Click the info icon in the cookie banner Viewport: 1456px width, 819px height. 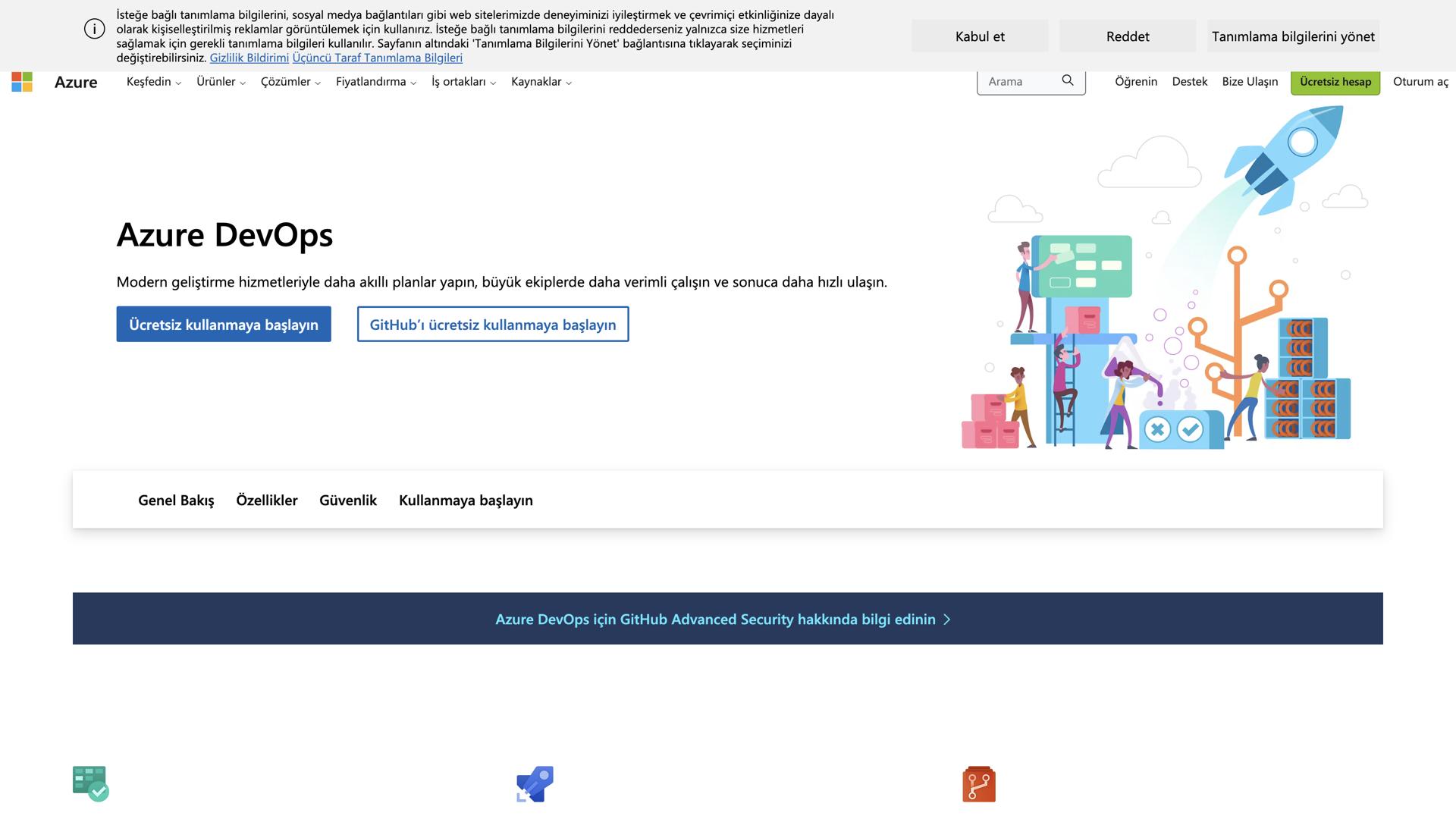[94, 28]
